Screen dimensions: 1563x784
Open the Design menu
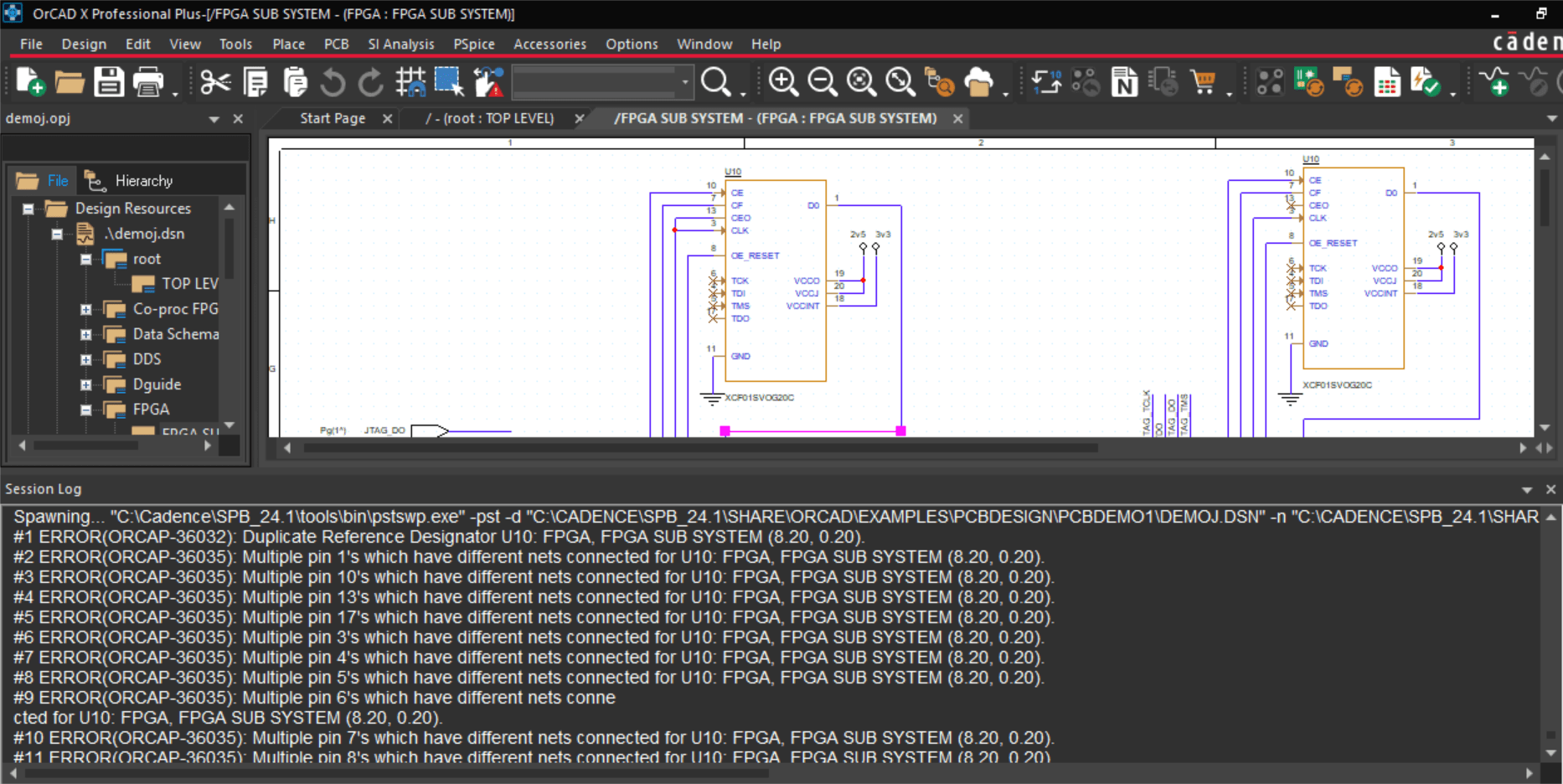pyautogui.click(x=84, y=44)
